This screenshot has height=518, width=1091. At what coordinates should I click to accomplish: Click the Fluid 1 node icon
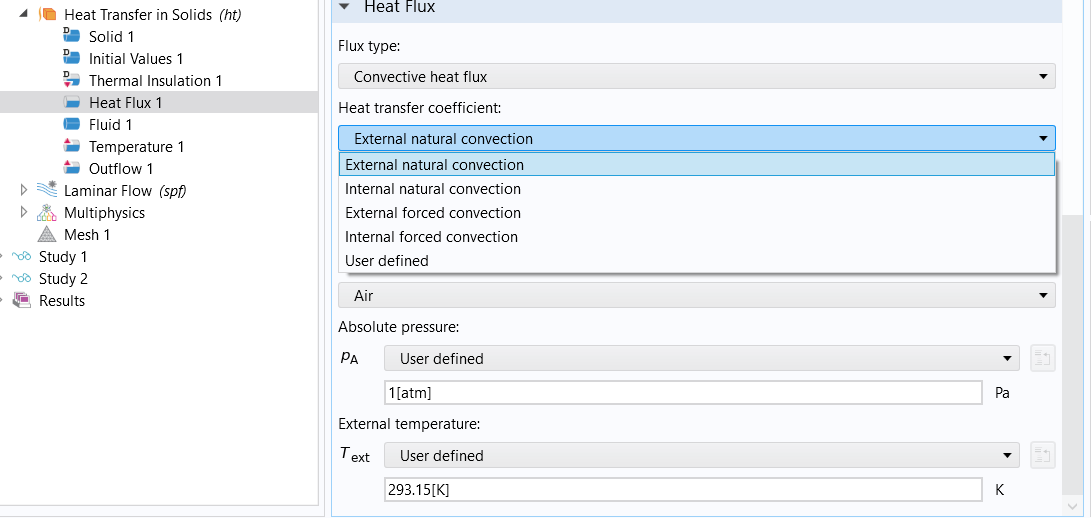click(x=71, y=125)
